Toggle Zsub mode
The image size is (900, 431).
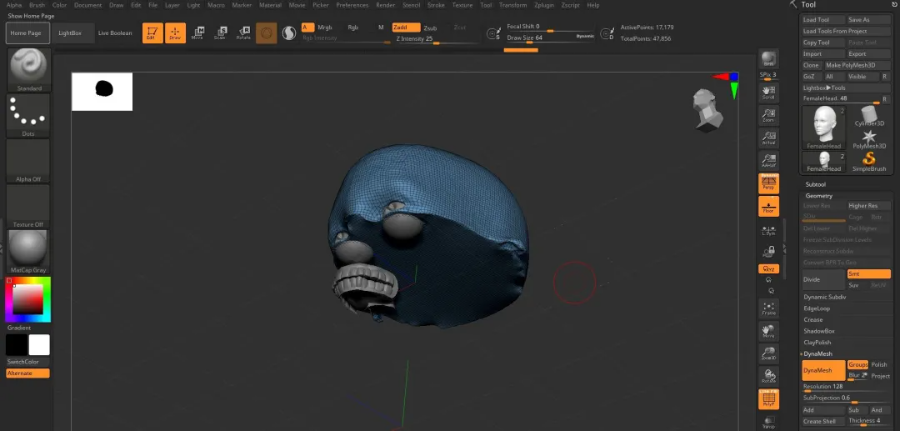(x=430, y=28)
